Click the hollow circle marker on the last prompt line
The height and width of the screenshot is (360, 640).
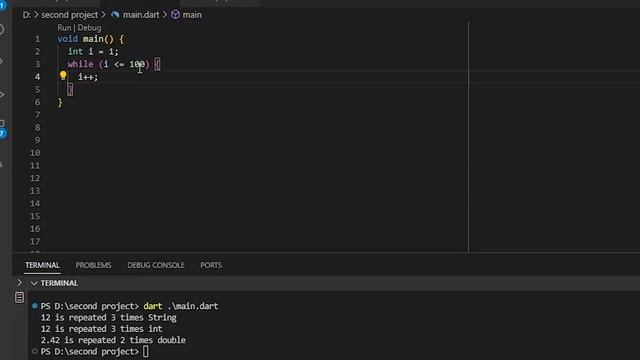(35, 351)
